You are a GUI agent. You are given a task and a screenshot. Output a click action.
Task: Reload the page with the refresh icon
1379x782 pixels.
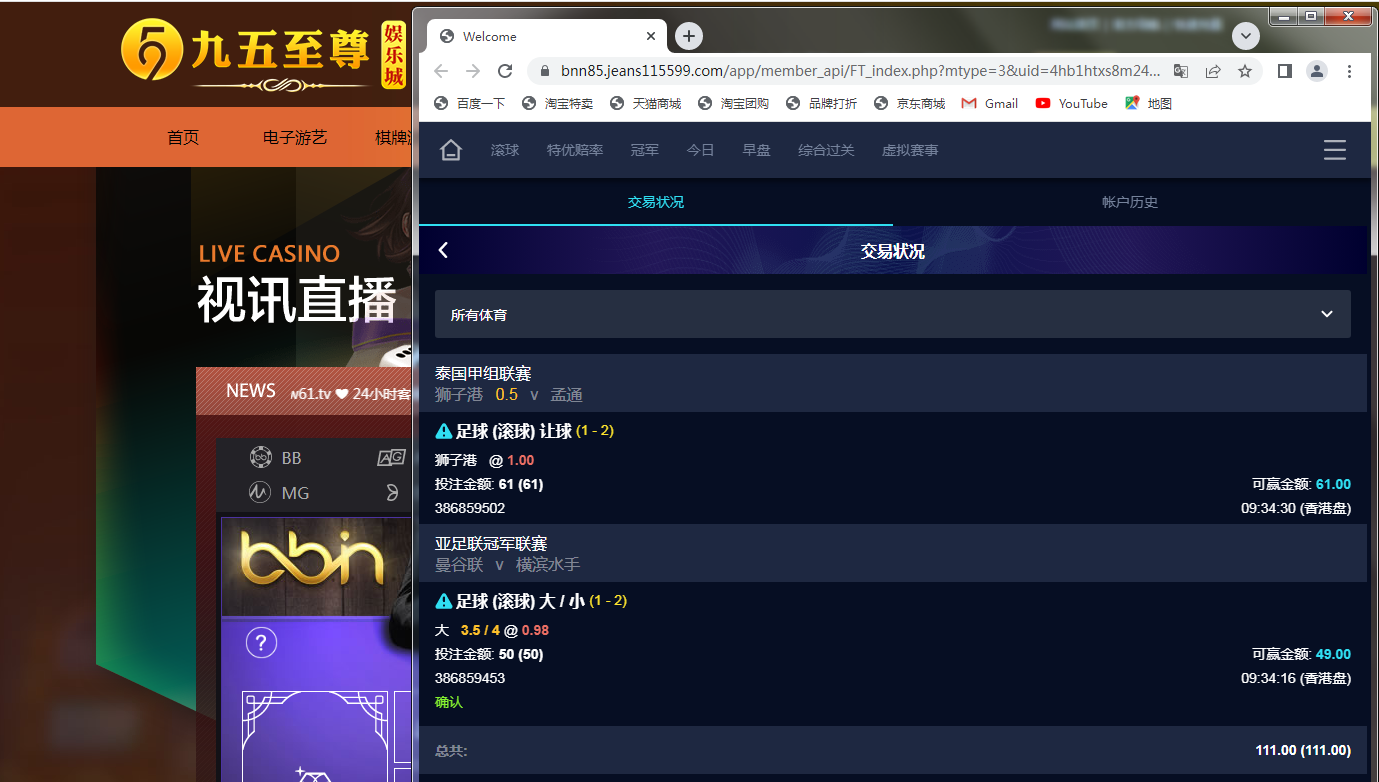[505, 71]
